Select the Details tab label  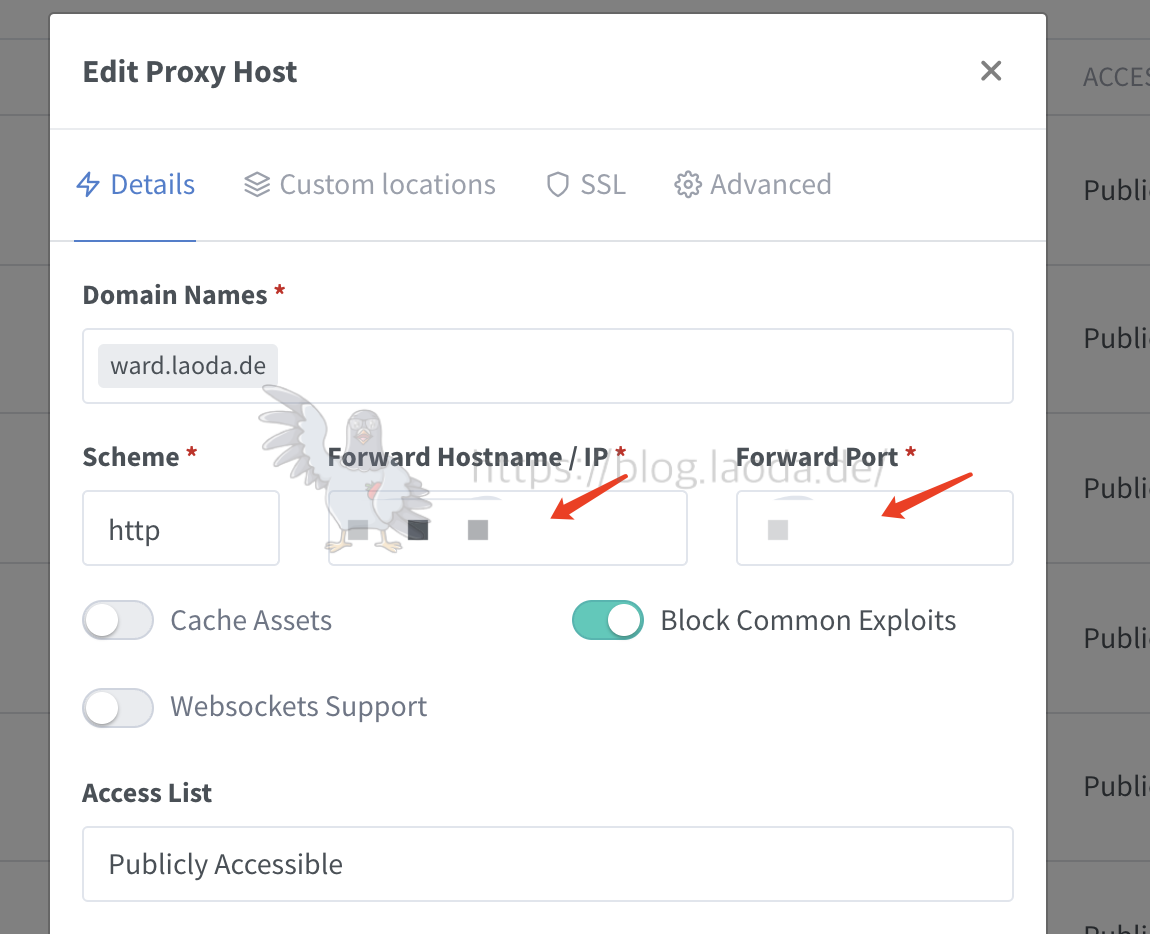point(153,184)
